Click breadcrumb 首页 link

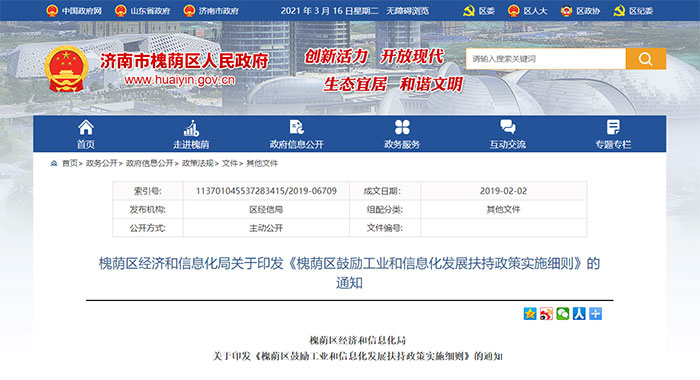[x=70, y=163]
